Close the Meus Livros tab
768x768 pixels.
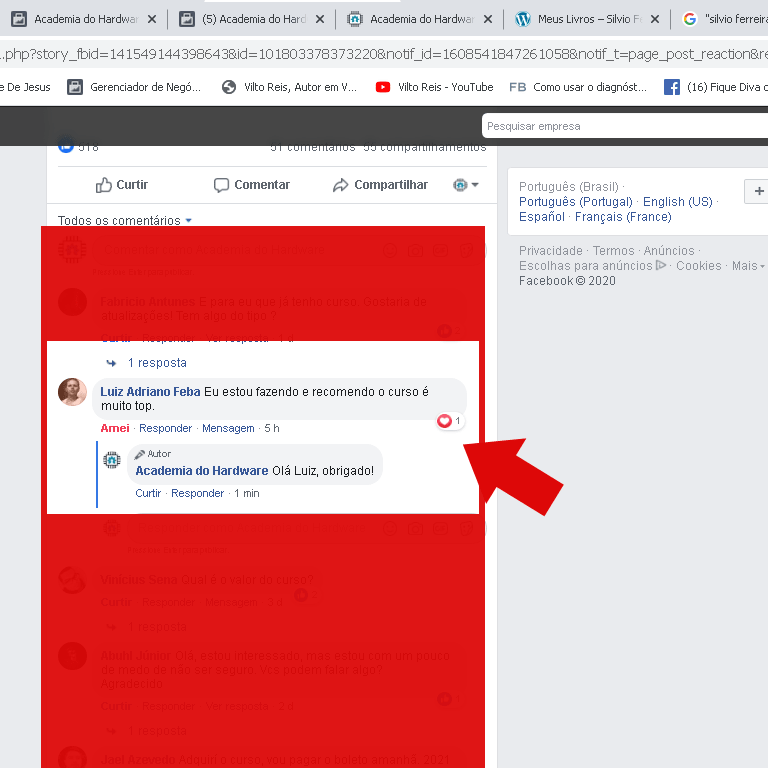655,19
